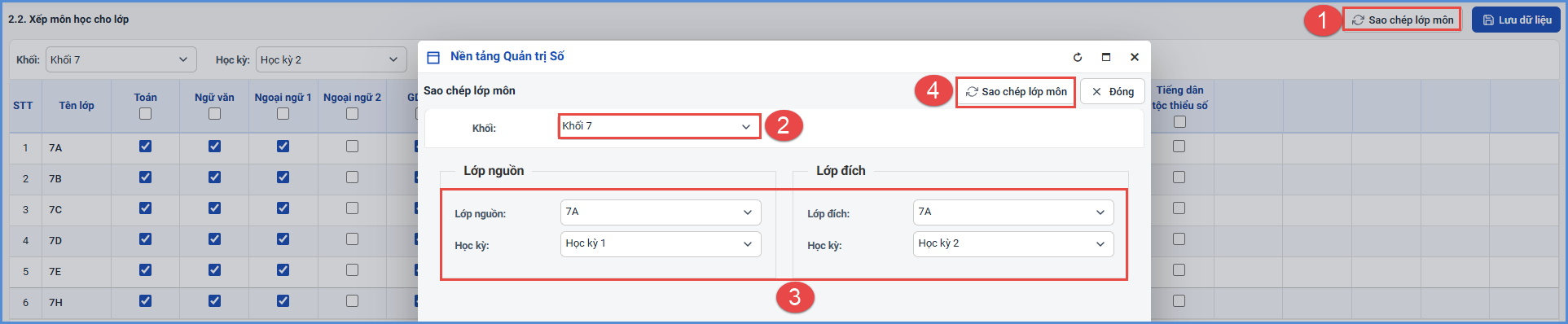Screen dimensions: 1568x324
Task: Open the Học kỳ 1 source semester dropdown
Action: [x=661, y=244]
